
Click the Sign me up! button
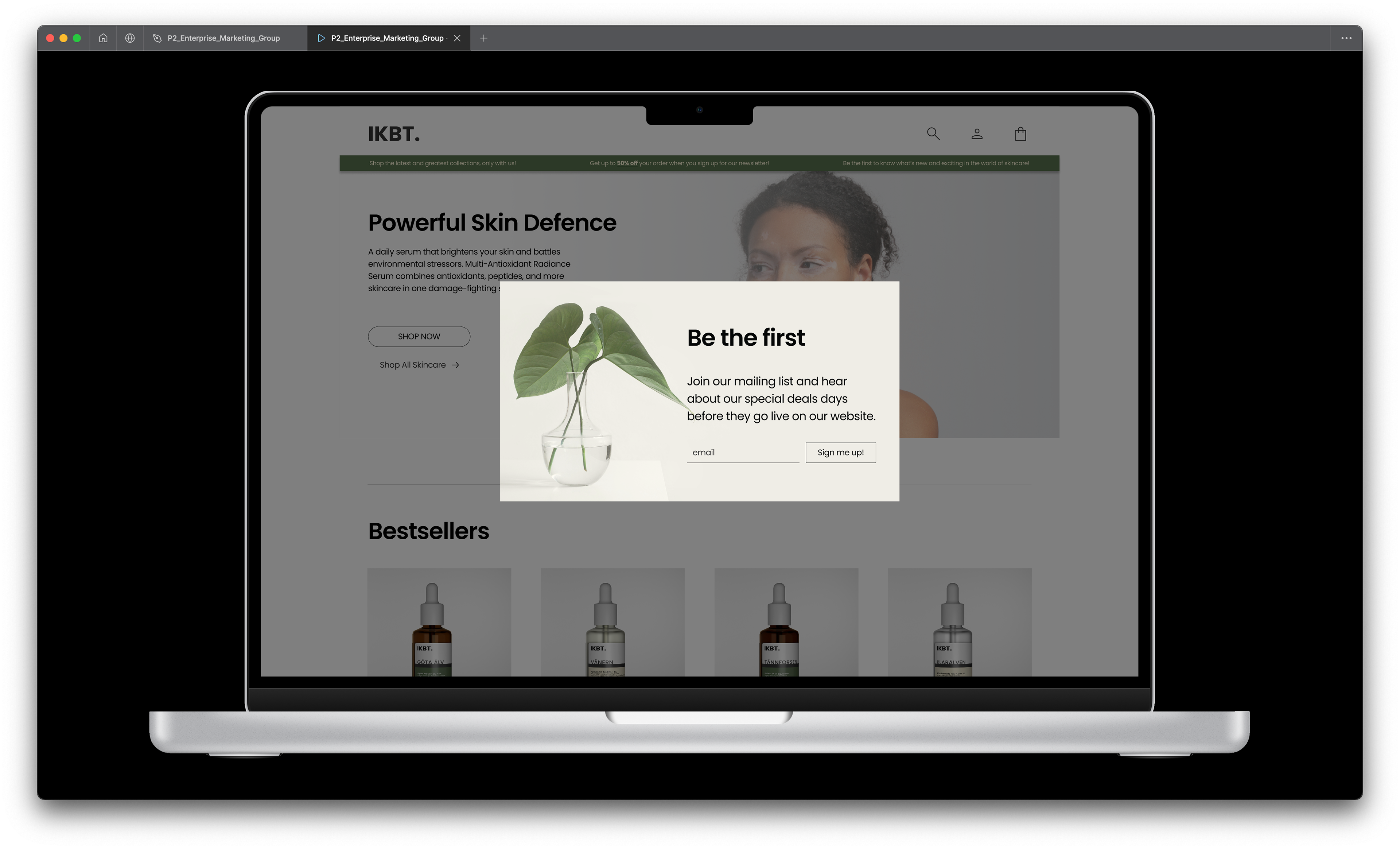840,452
